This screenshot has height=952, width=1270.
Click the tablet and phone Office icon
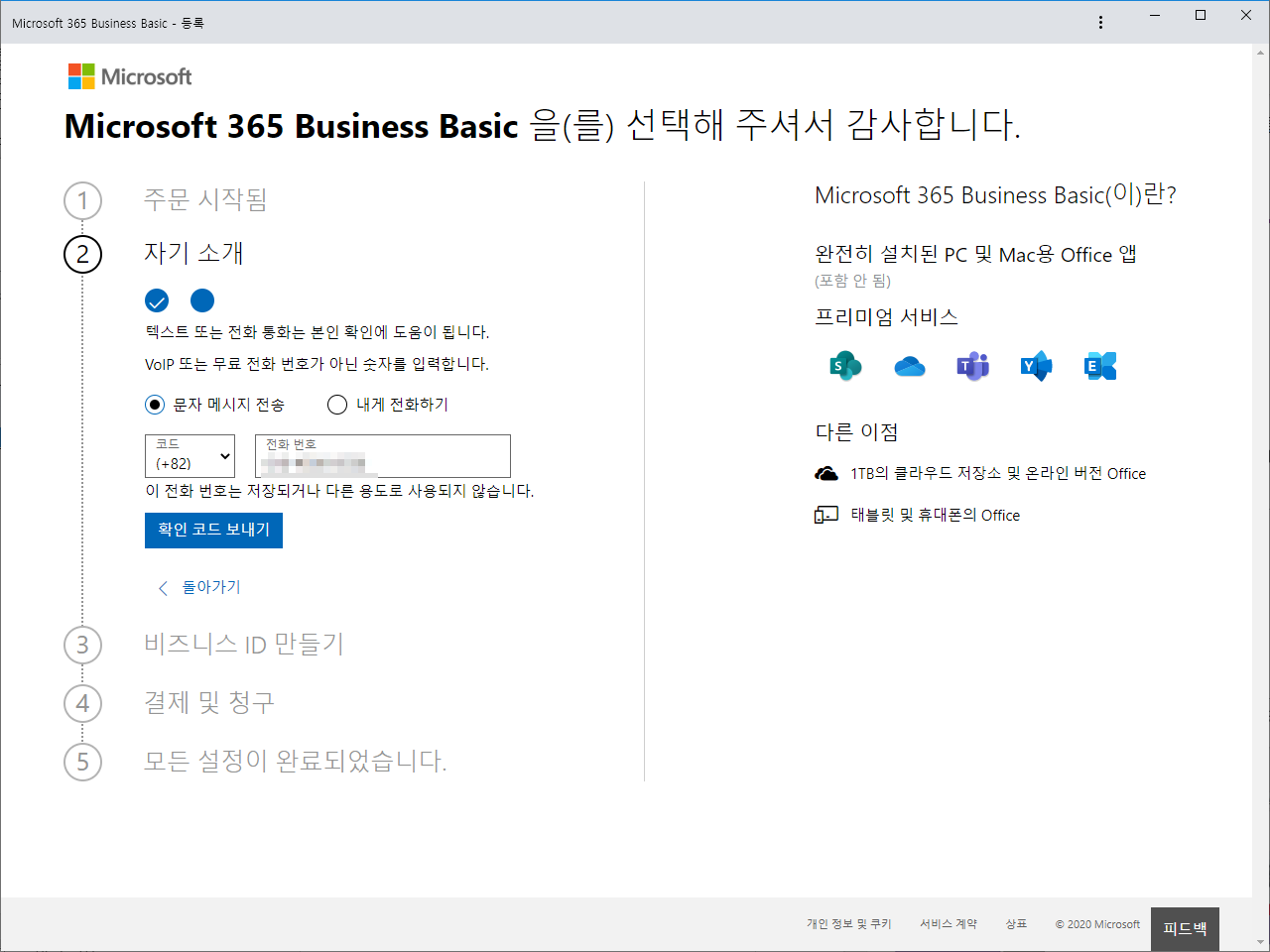point(826,515)
